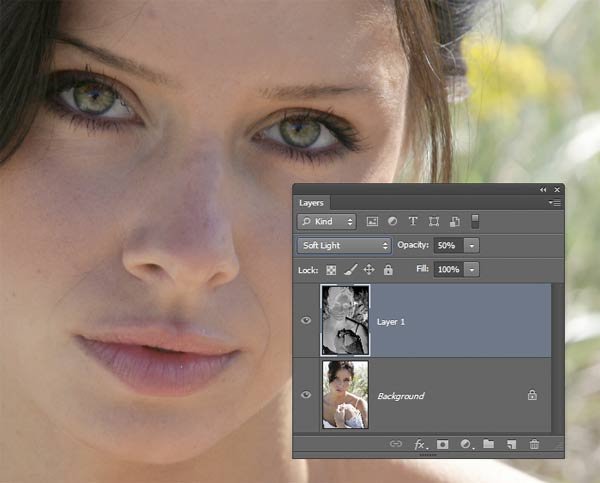Image resolution: width=600 pixels, height=483 pixels.
Task: Hide Layer 1 with its eye icon
Action: pyautogui.click(x=306, y=321)
